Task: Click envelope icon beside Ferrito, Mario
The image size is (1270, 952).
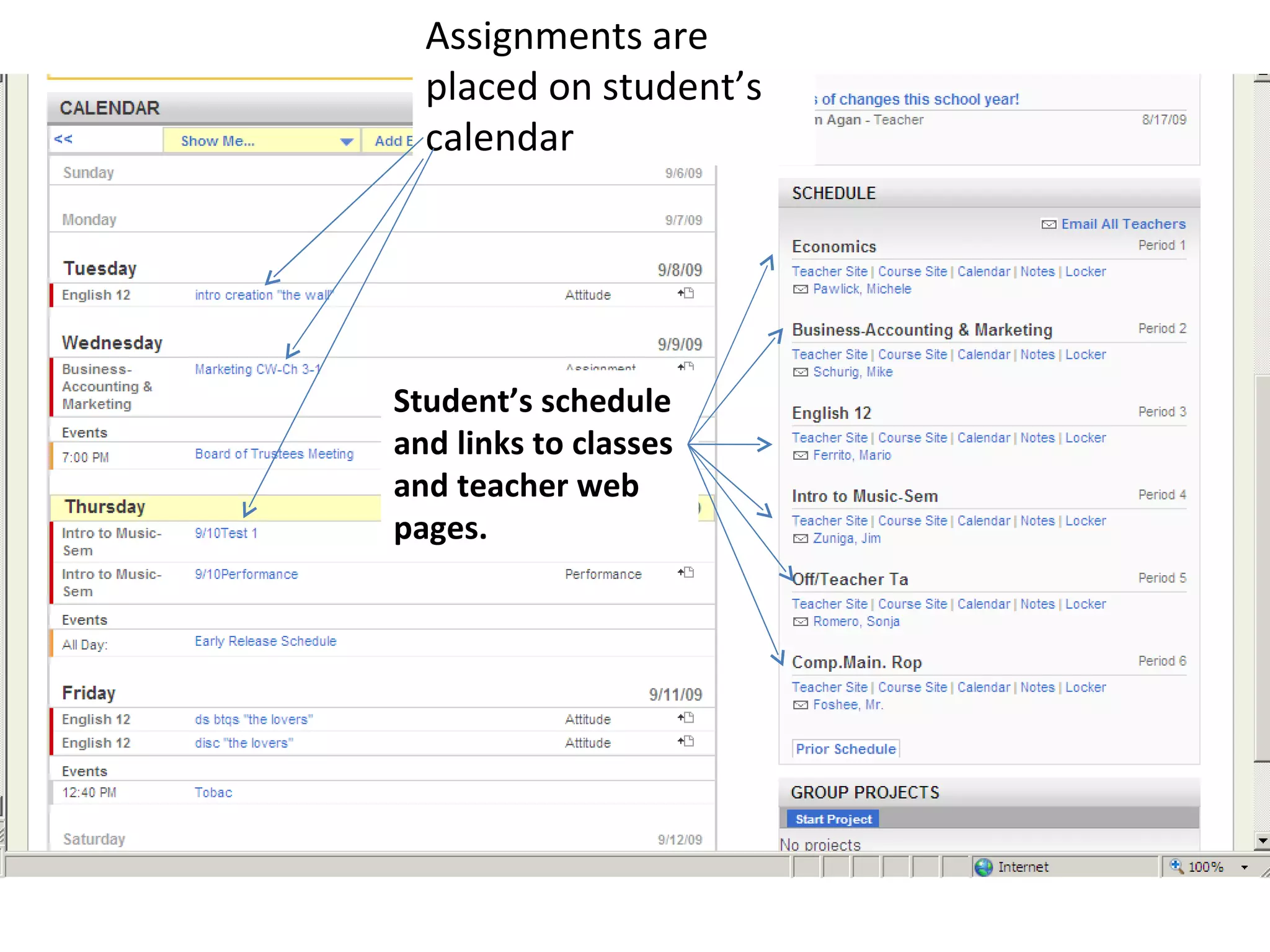Action: point(801,456)
